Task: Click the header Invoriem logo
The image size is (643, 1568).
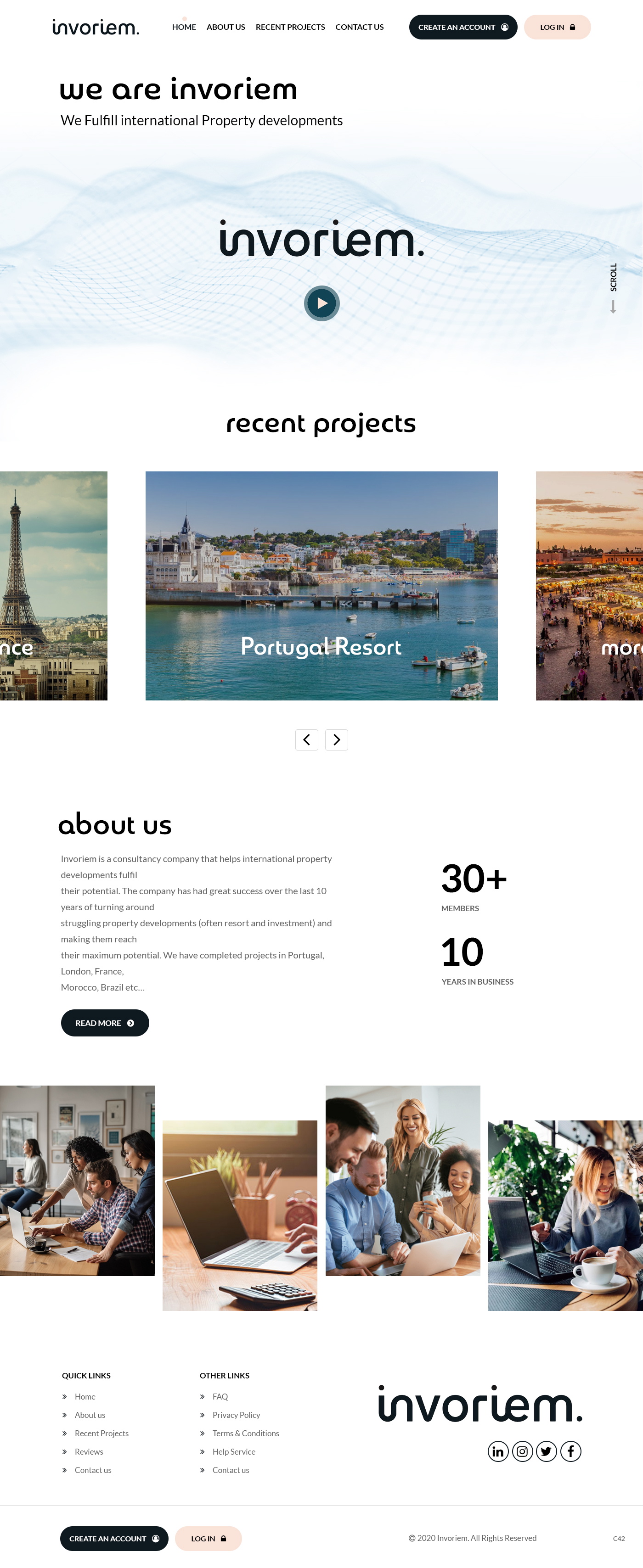Action: (96, 28)
